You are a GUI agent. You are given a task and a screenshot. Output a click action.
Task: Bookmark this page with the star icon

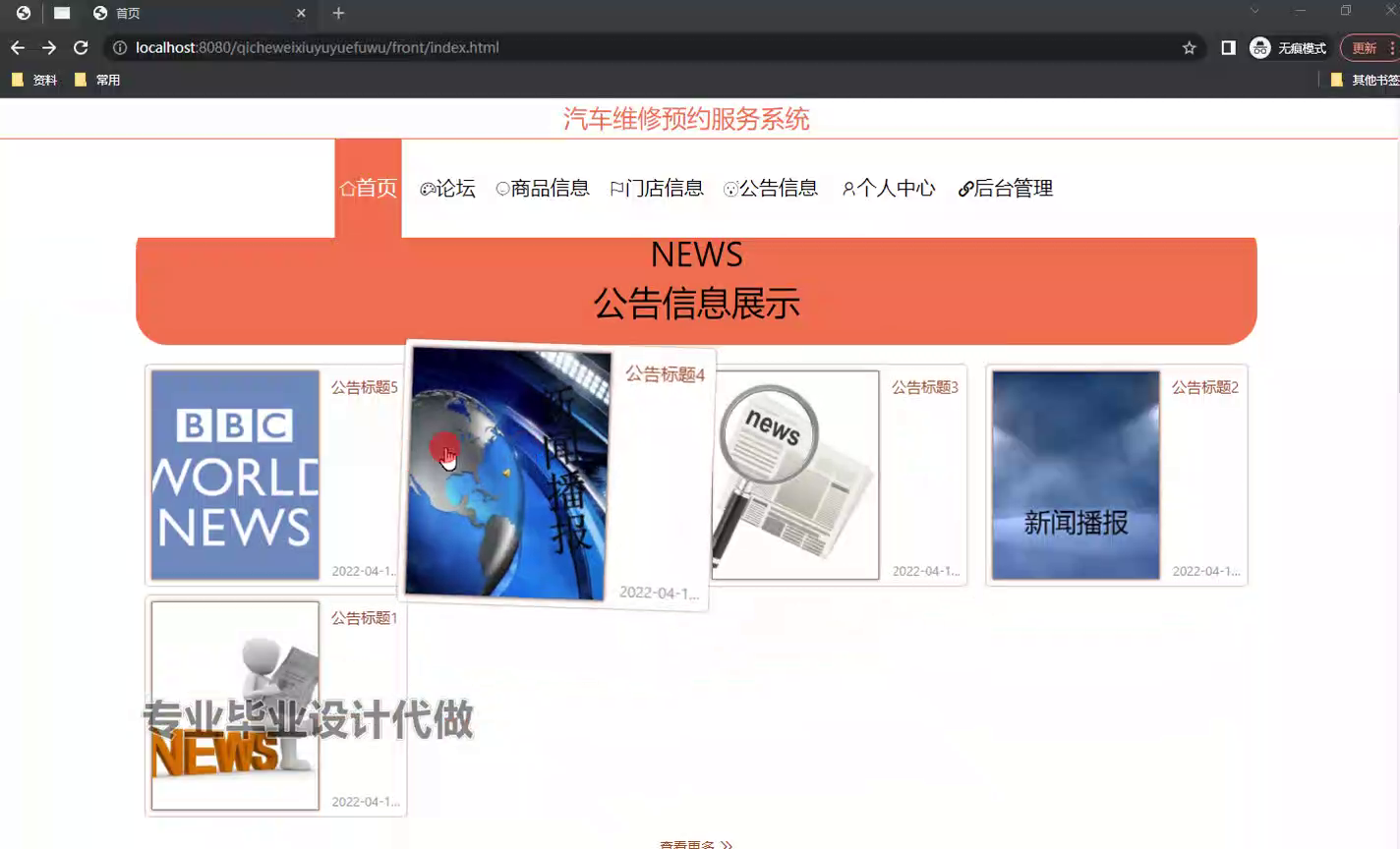pyautogui.click(x=1189, y=47)
